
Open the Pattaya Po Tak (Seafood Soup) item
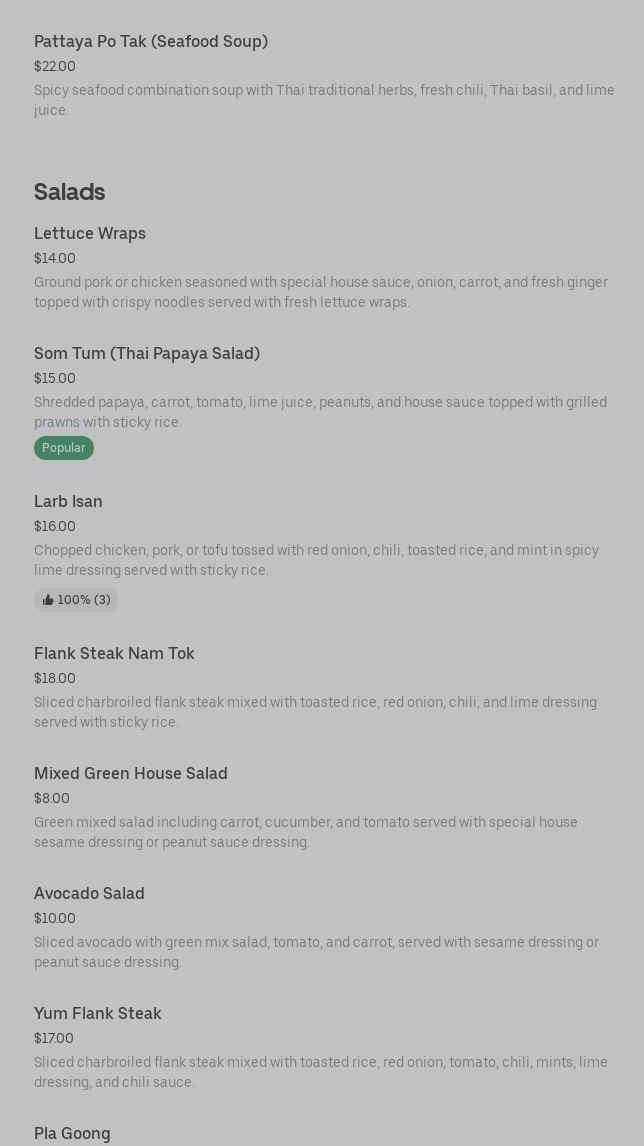point(151,41)
